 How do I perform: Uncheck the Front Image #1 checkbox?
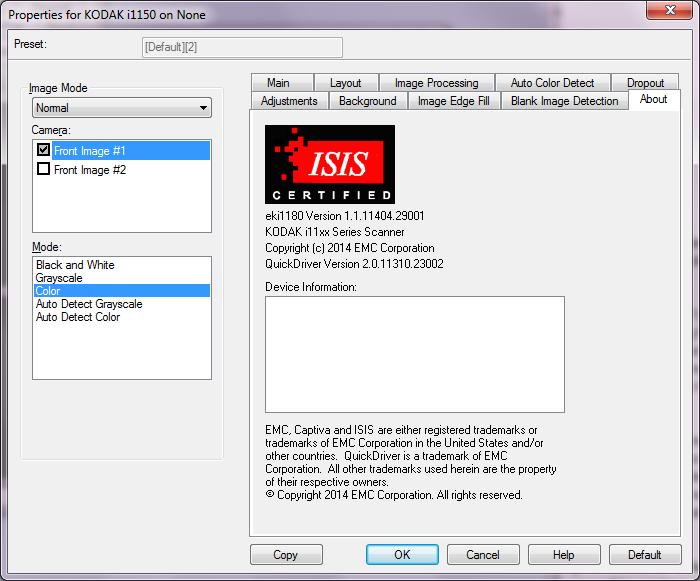[x=43, y=150]
